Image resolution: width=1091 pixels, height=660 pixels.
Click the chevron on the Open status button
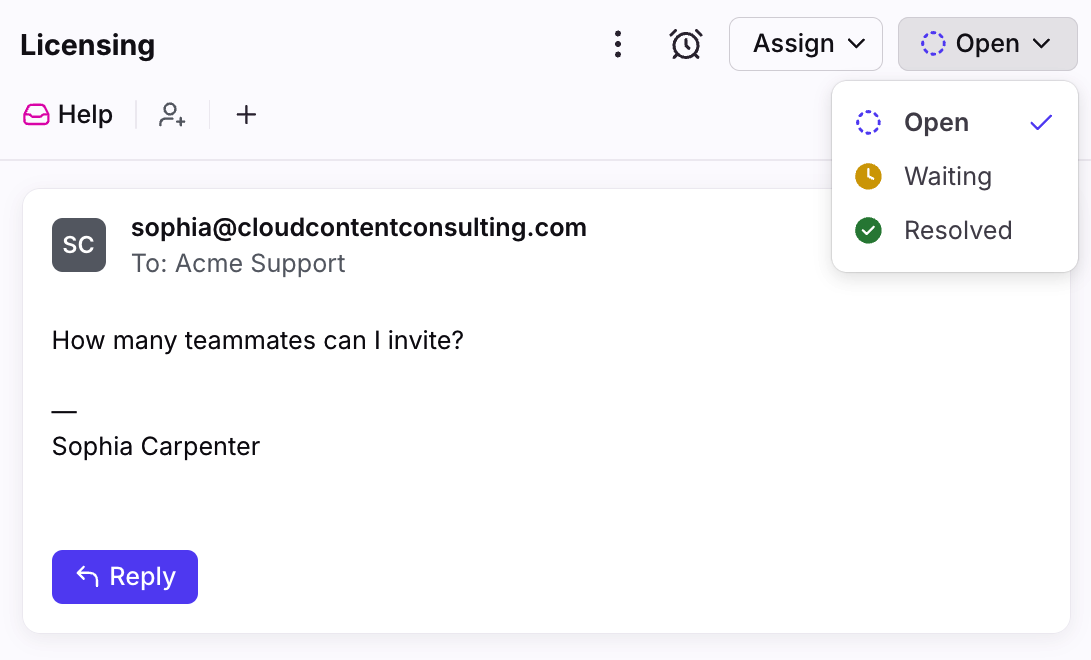(1041, 44)
